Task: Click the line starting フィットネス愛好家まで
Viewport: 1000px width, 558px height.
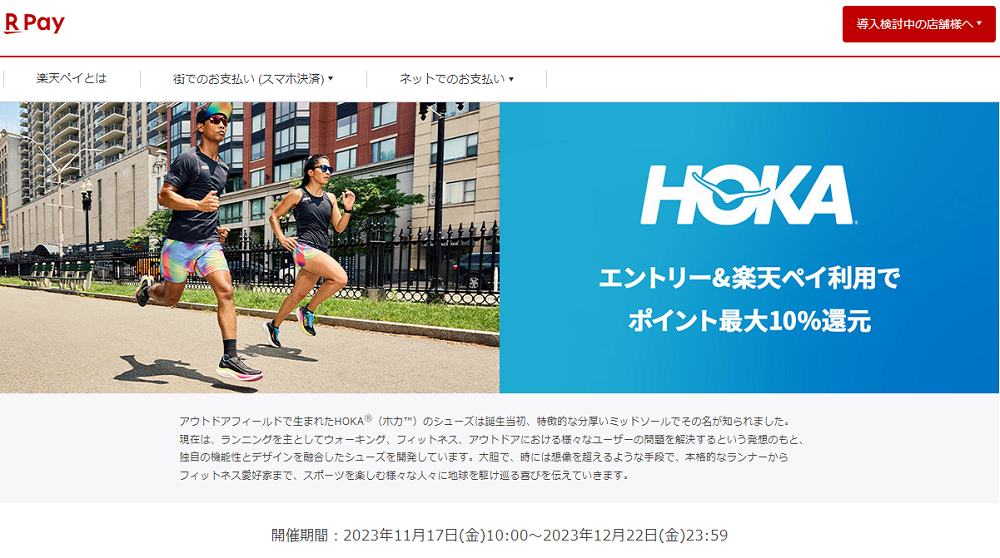Action: [404, 475]
